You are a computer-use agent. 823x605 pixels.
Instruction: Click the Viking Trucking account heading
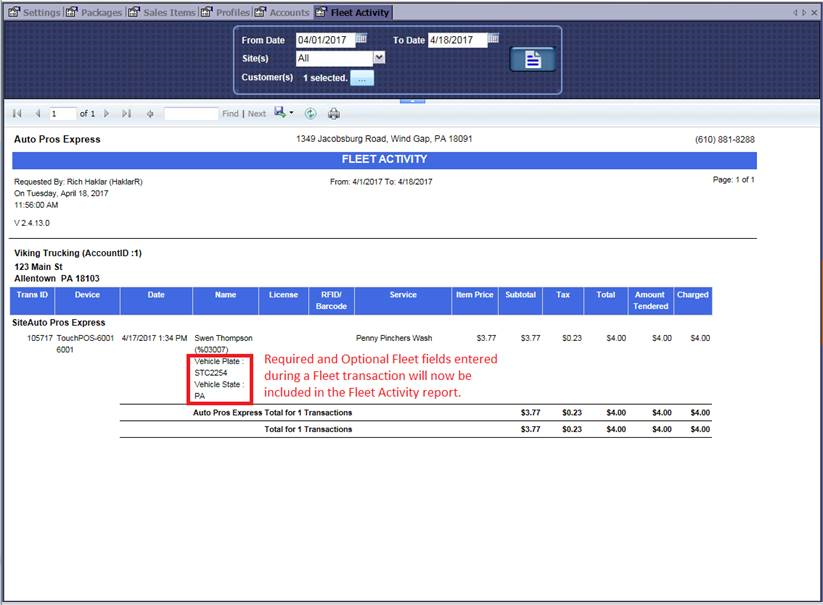[x=78, y=253]
